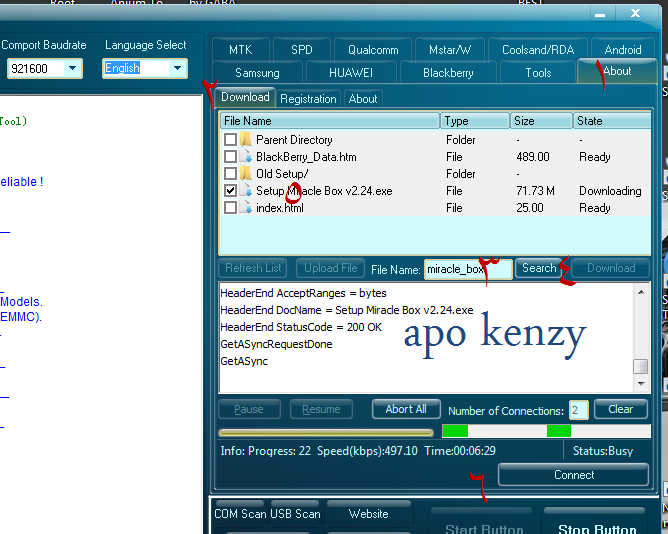668x534 pixels.
Task: Click Abort All button
Action: [x=406, y=409]
